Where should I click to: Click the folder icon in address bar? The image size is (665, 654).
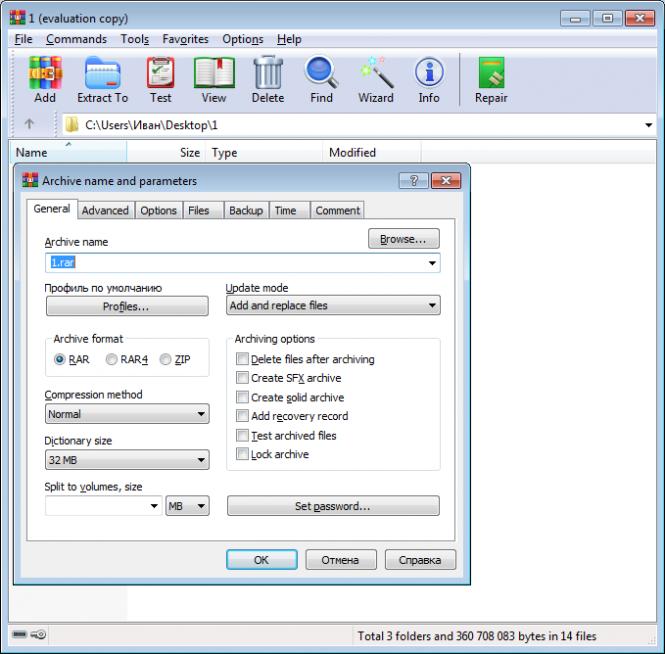(72, 125)
